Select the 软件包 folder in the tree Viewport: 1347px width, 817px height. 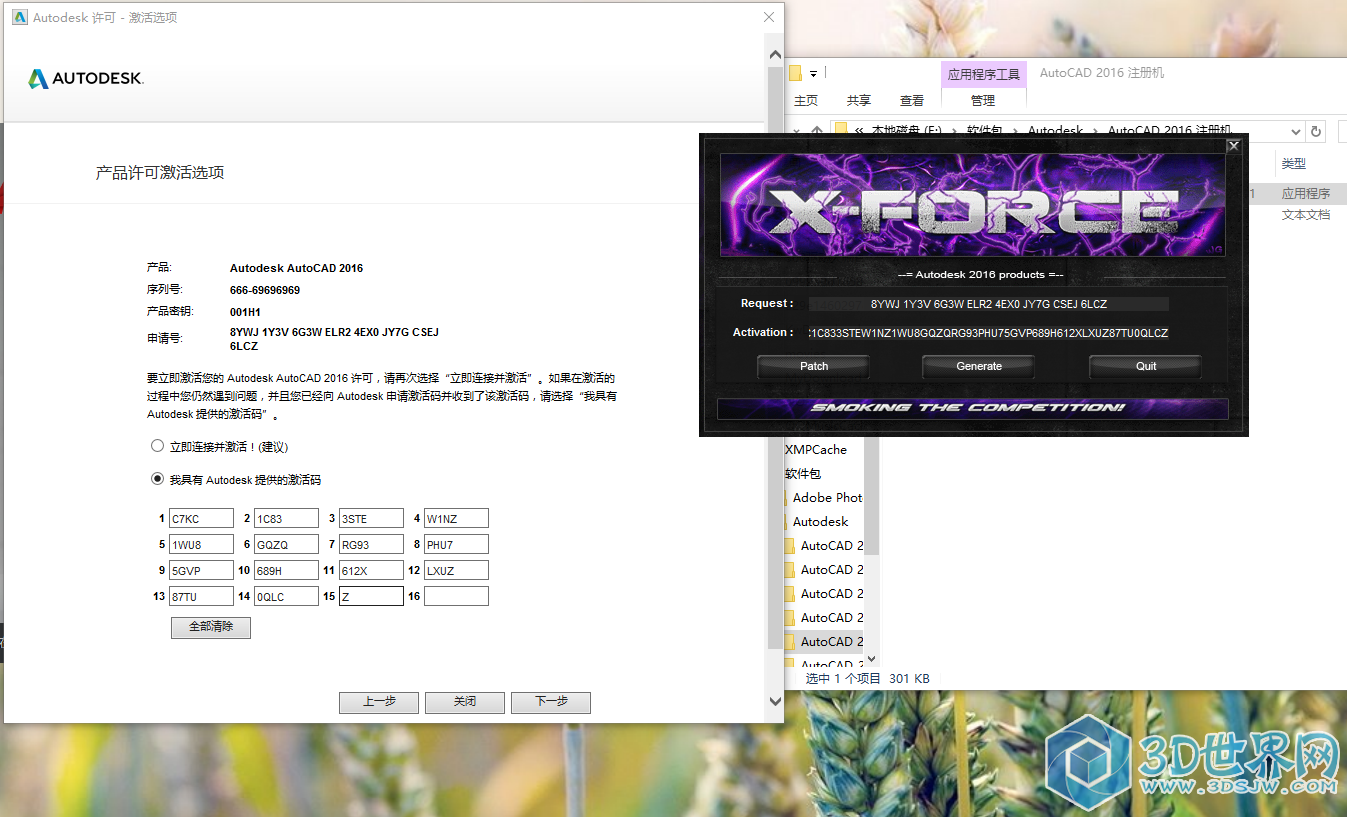pyautogui.click(x=803, y=473)
